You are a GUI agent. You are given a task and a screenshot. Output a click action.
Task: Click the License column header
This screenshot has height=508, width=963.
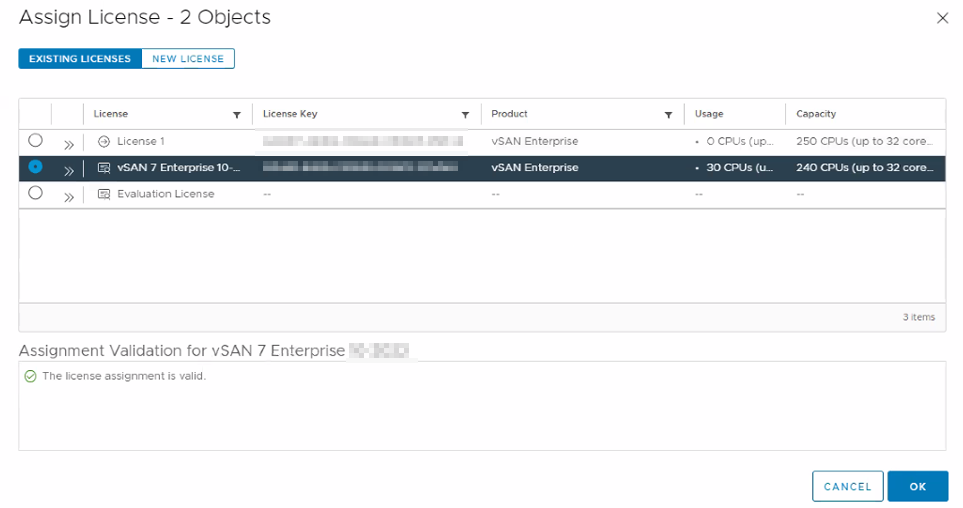point(111,114)
